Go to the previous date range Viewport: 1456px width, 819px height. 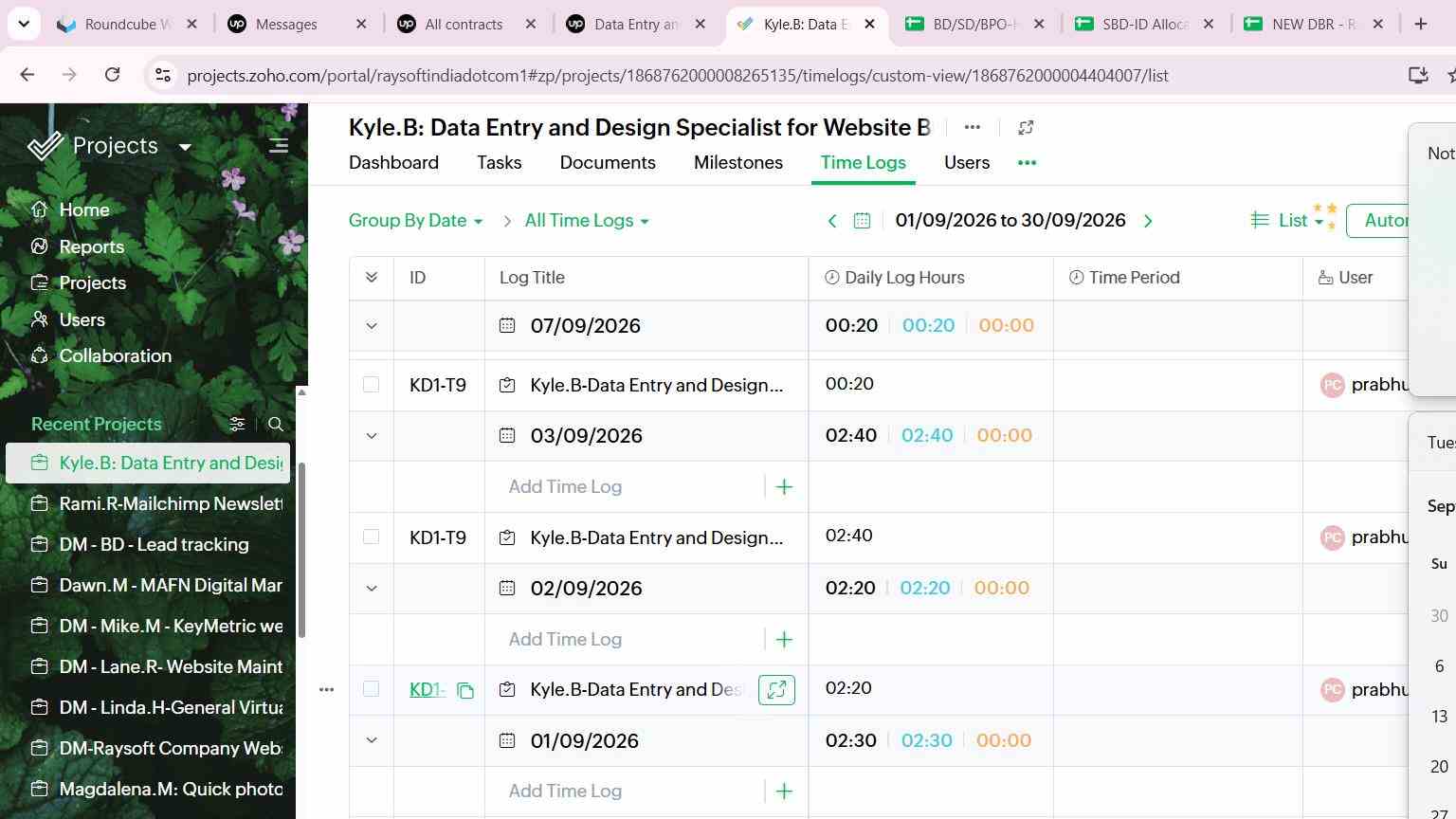pos(832,221)
